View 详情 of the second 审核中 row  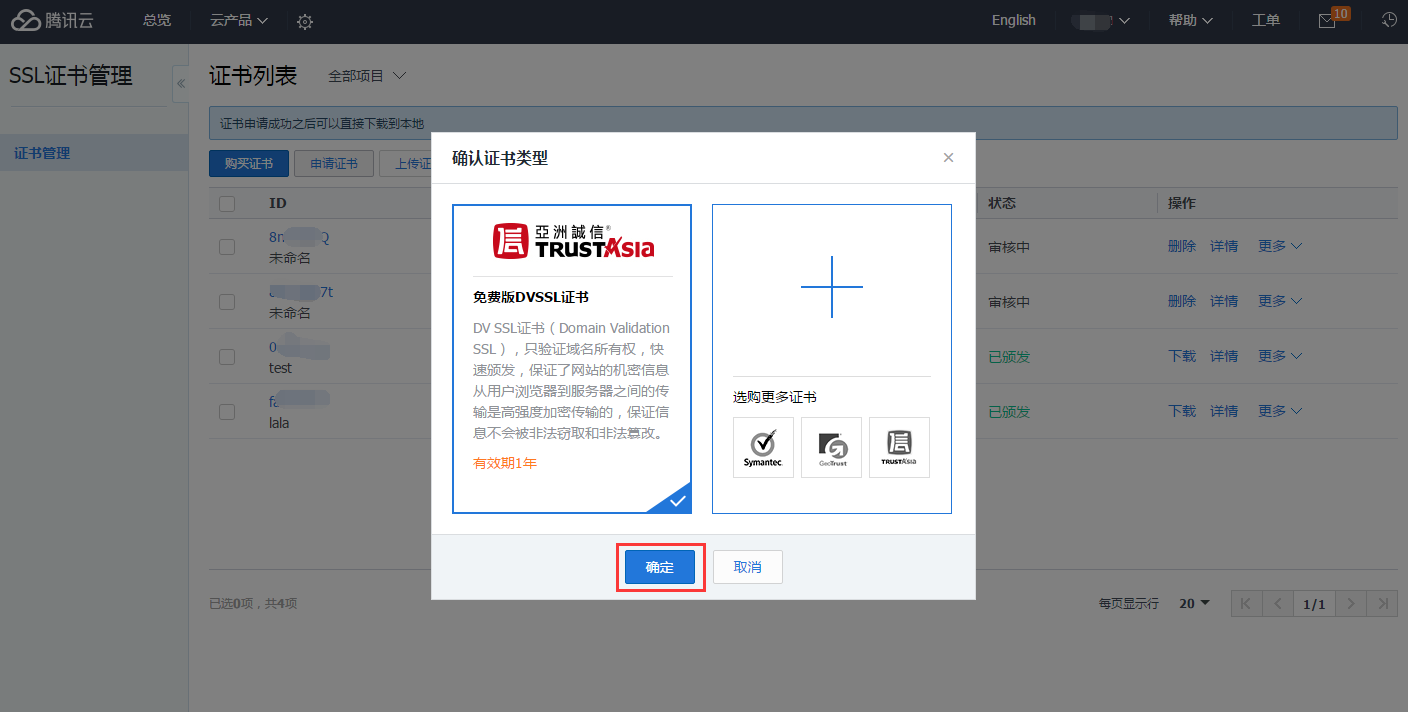tap(1224, 301)
